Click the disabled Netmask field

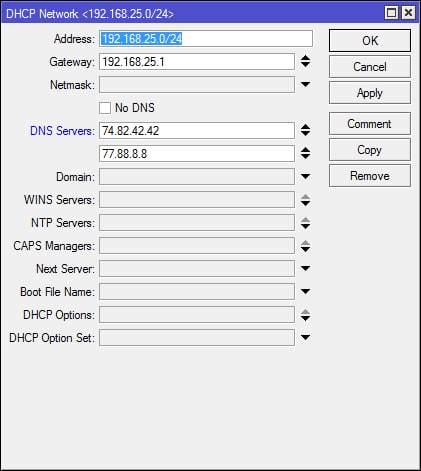tap(197, 85)
